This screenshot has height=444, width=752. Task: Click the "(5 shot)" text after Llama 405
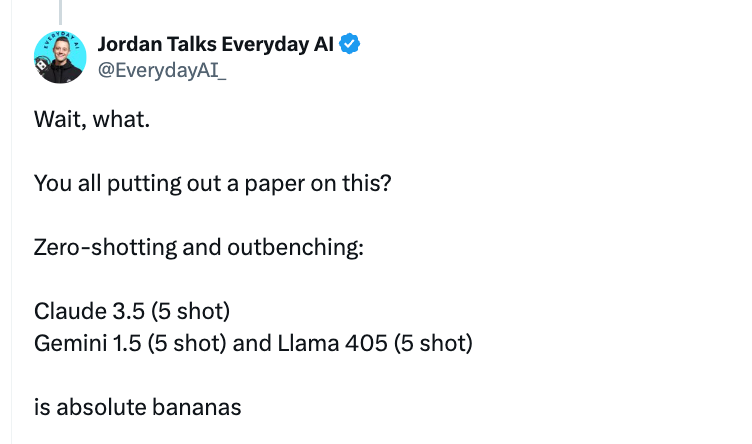(x=436, y=344)
